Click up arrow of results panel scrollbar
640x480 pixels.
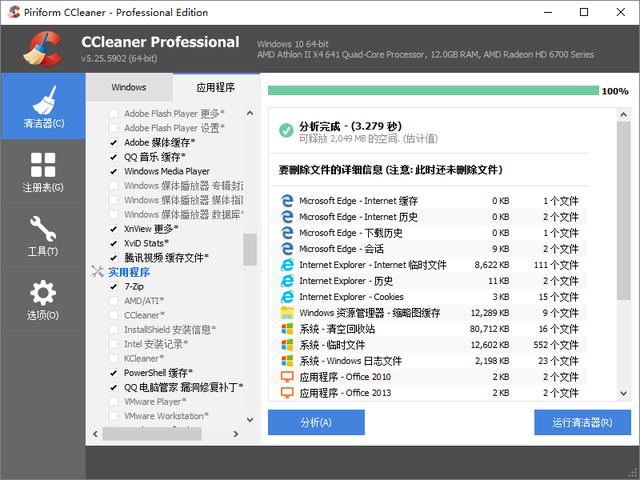(623, 115)
